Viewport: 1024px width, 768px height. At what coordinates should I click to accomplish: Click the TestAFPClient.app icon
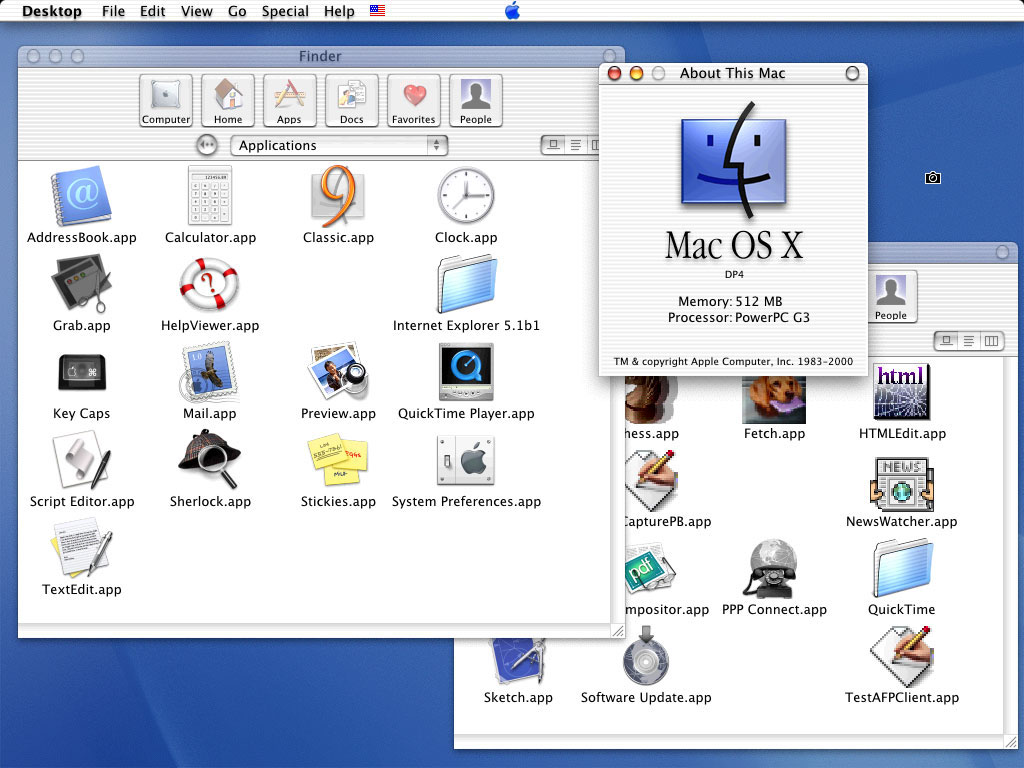[x=902, y=656]
